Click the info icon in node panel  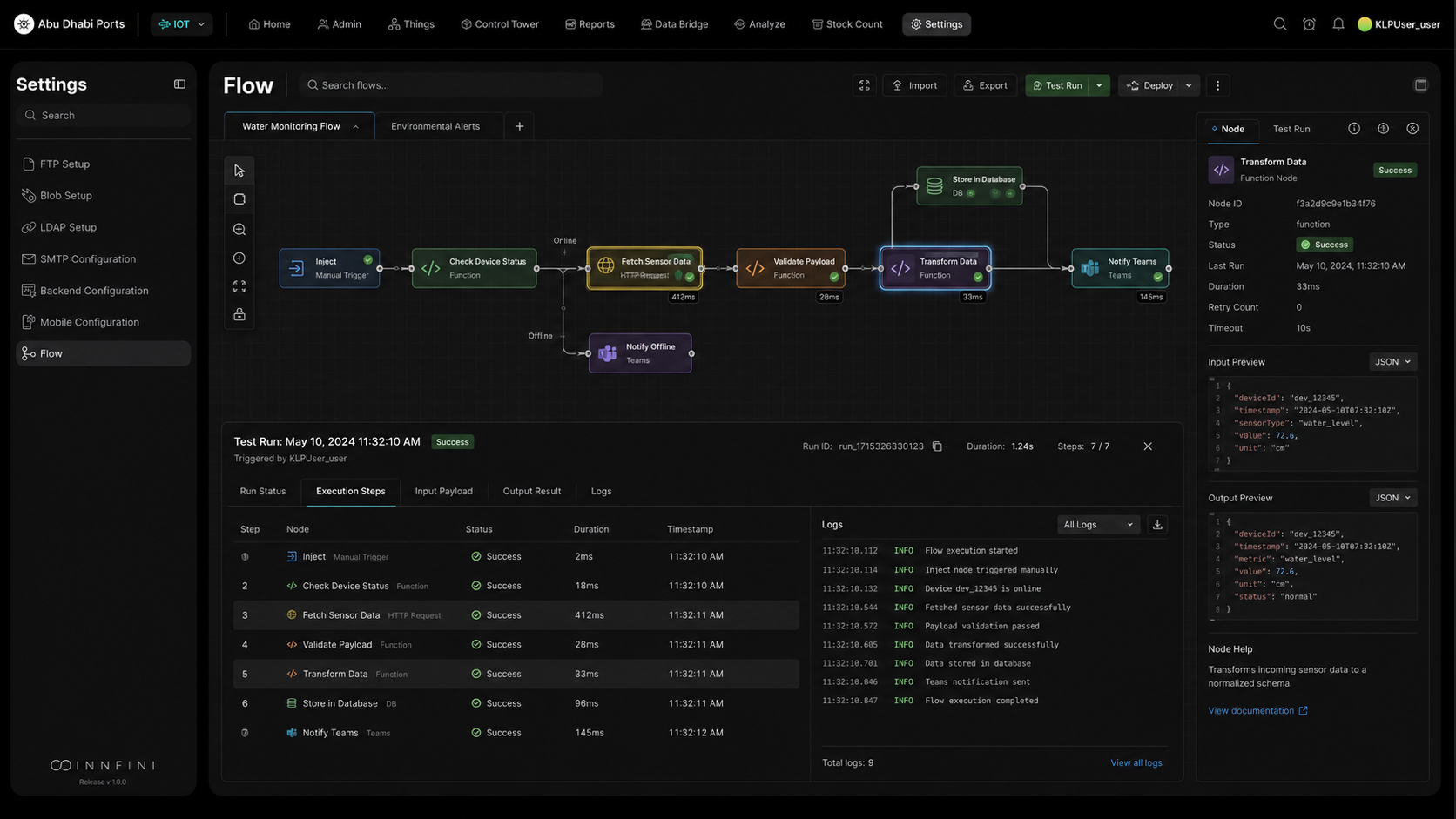click(1354, 129)
